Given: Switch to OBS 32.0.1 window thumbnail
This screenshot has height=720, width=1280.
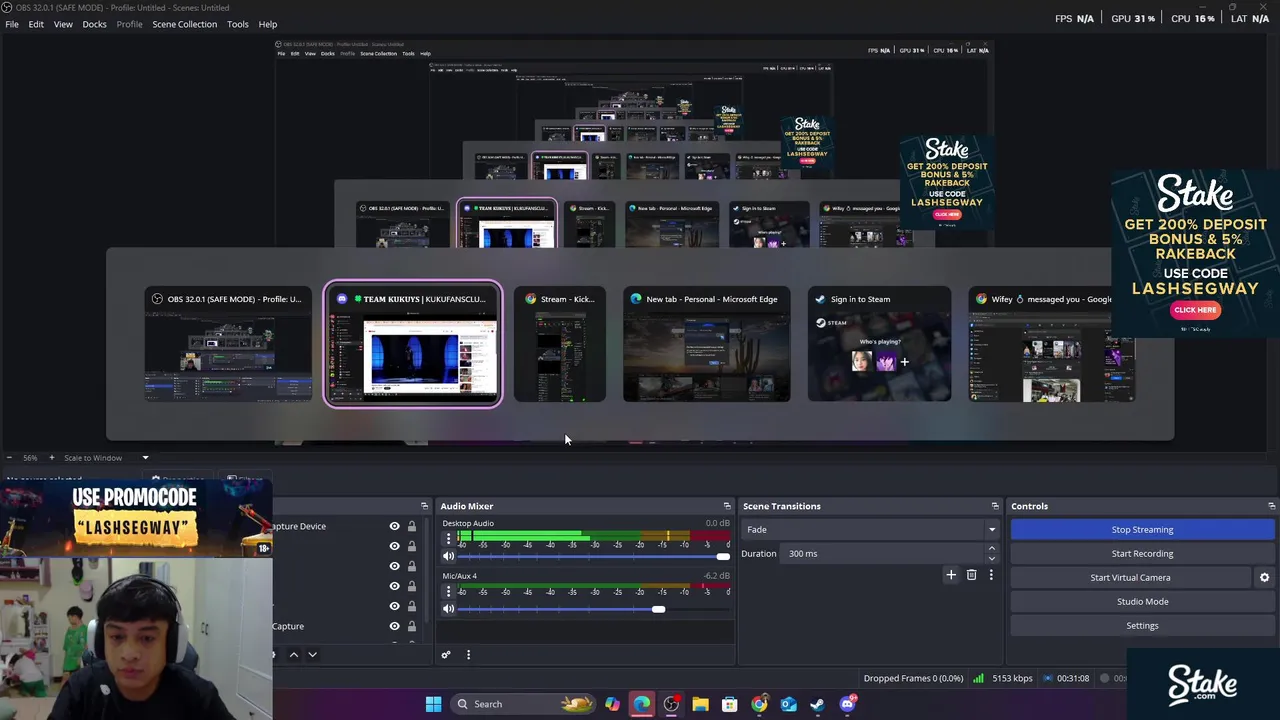Looking at the screenshot, I should tap(228, 345).
